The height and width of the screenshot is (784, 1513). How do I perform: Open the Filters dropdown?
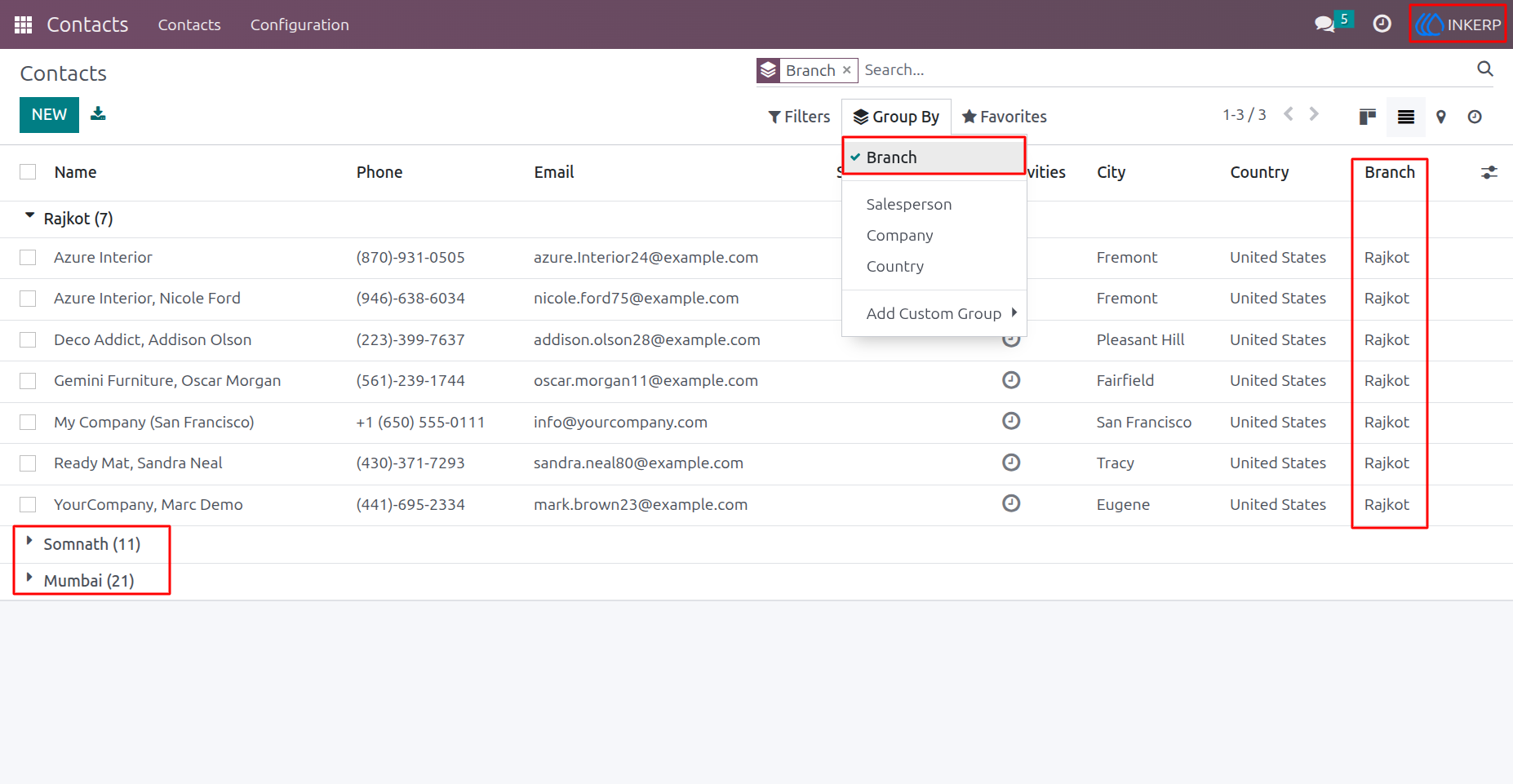coord(799,117)
